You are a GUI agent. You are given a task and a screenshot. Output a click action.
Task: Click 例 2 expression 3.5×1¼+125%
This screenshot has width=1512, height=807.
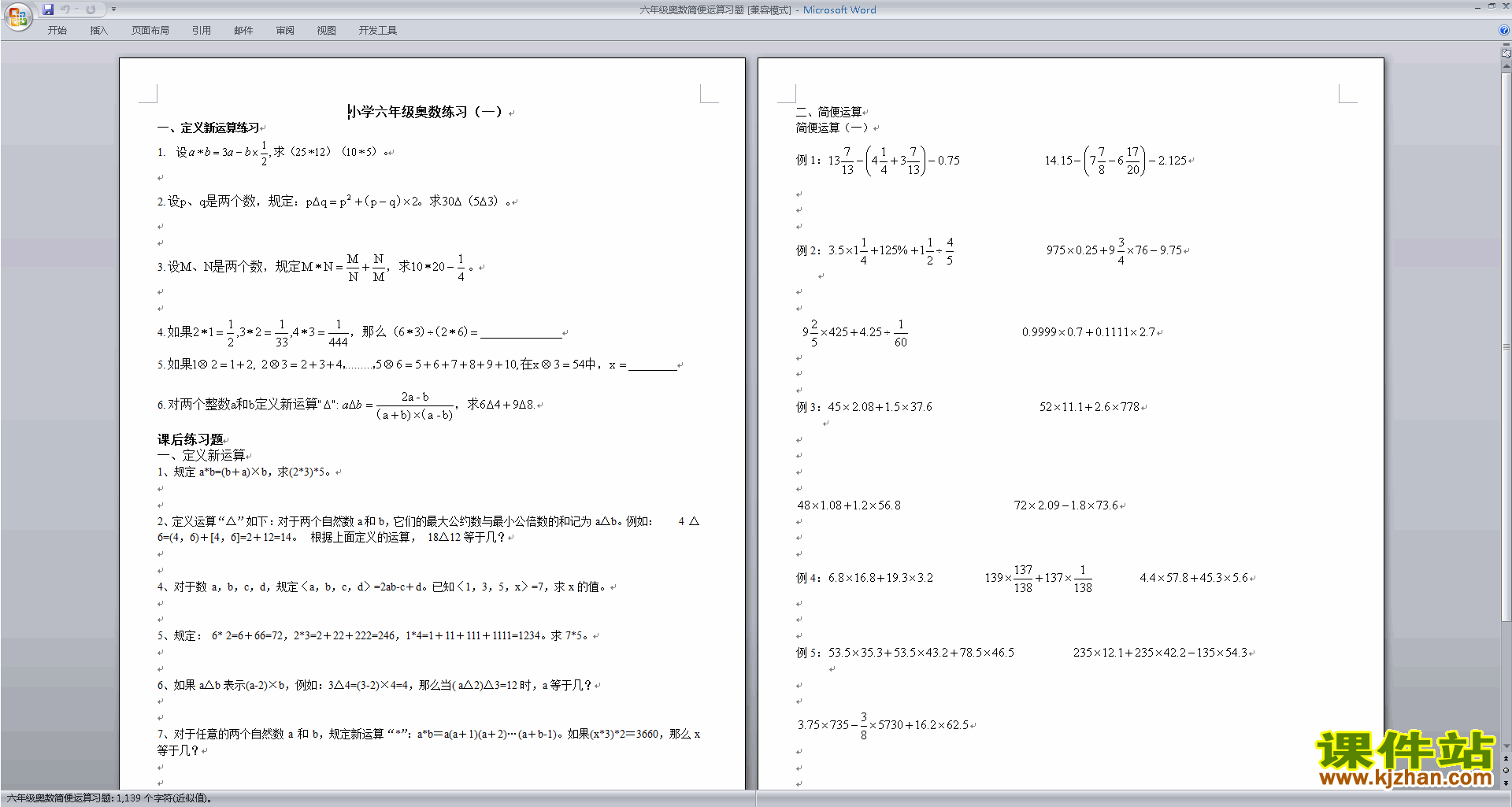(891, 250)
